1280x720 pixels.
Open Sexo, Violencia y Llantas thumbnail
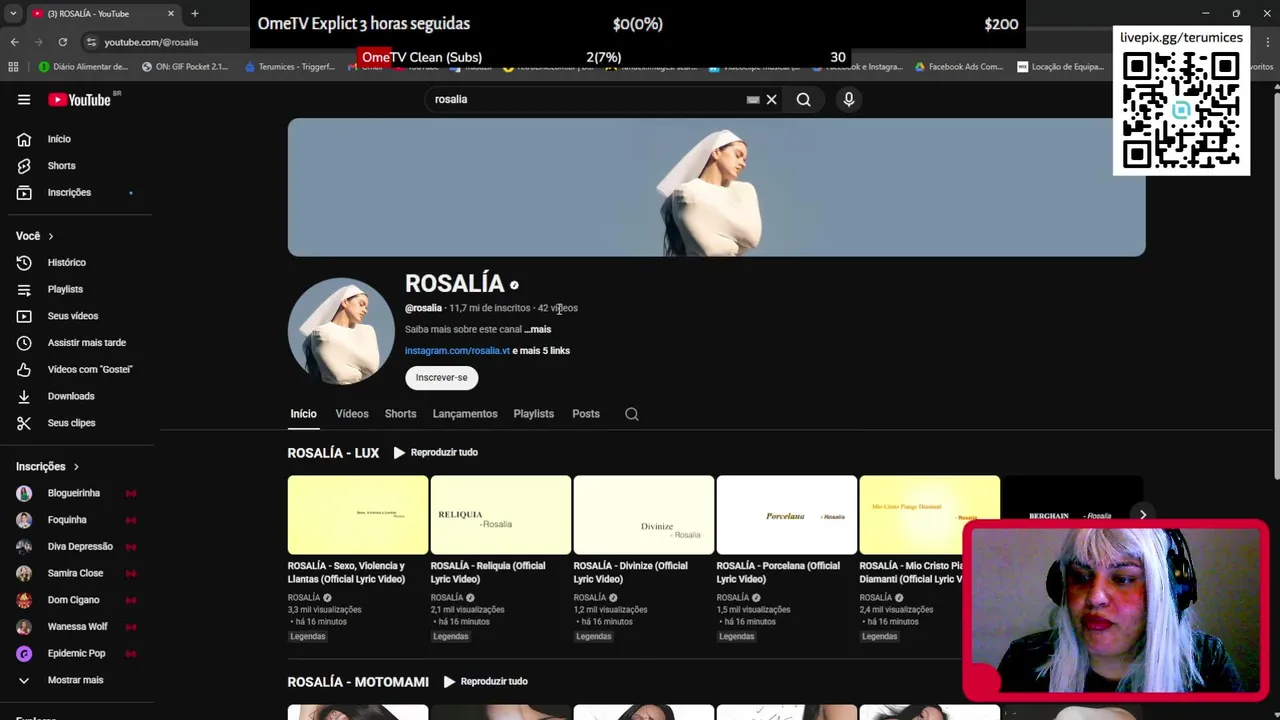pos(358,515)
